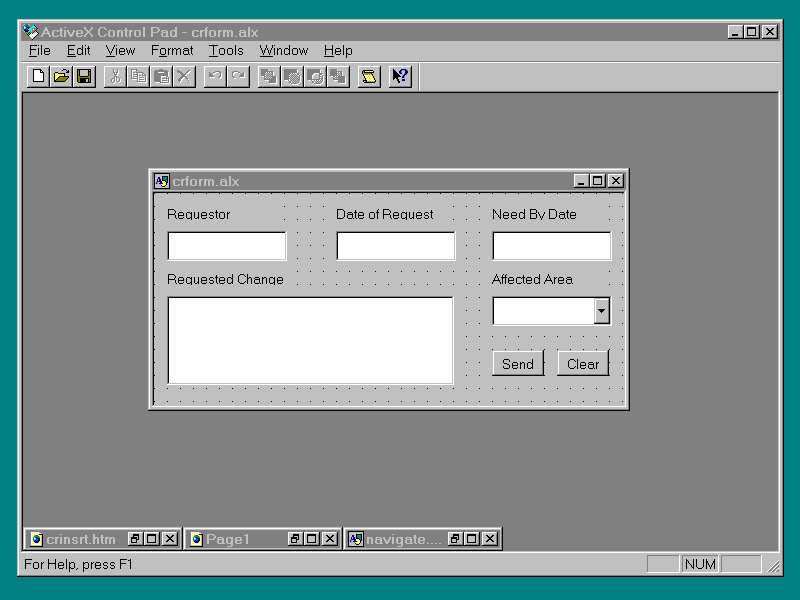
Task: Open the Tools menu
Action: 226,50
